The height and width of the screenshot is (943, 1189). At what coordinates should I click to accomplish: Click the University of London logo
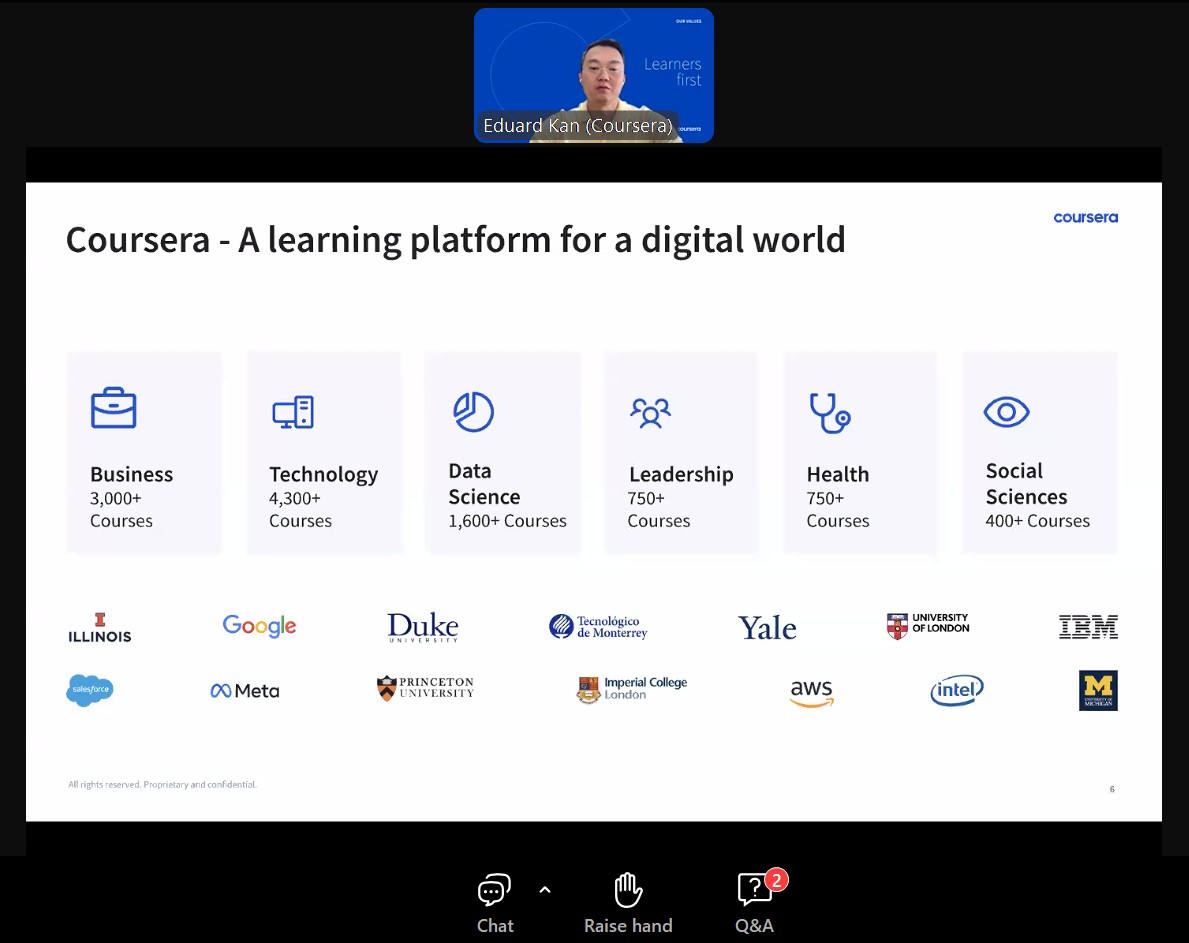927,626
